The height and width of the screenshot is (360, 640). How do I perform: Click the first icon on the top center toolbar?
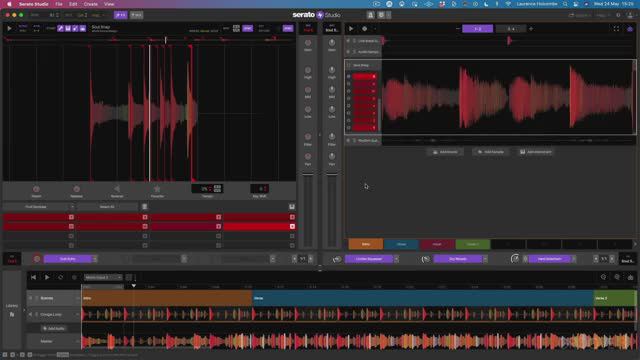click(x=371, y=15)
